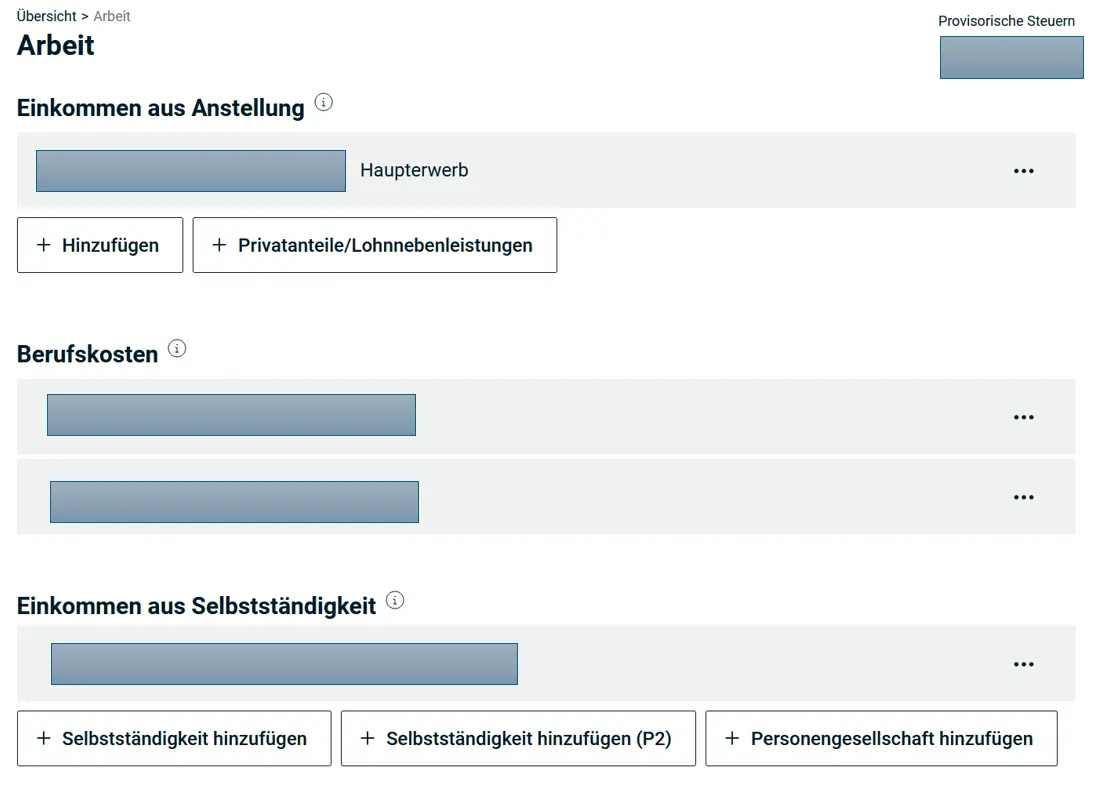Open info tooltip for Berufskosten section

pos(178,347)
